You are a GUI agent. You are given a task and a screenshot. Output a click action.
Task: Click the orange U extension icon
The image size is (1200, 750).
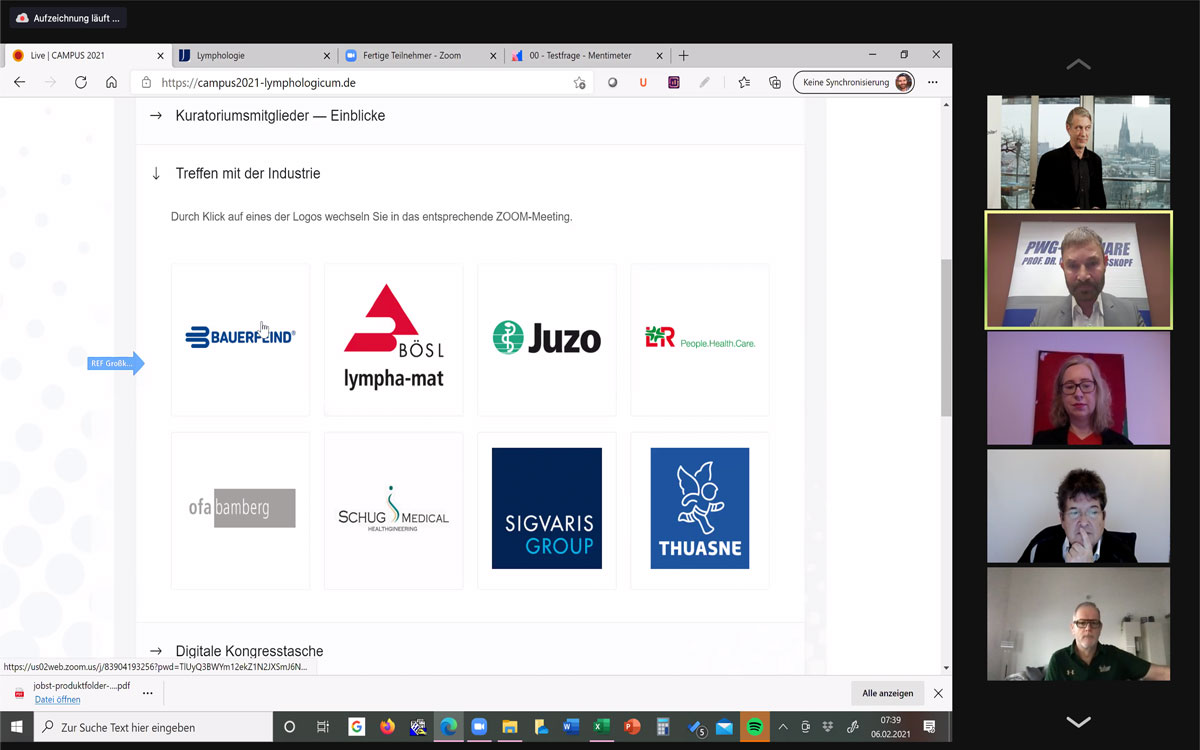[x=643, y=82]
